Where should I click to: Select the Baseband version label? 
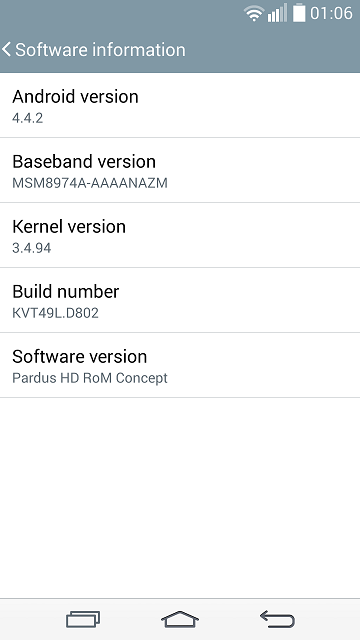[x=84, y=162]
